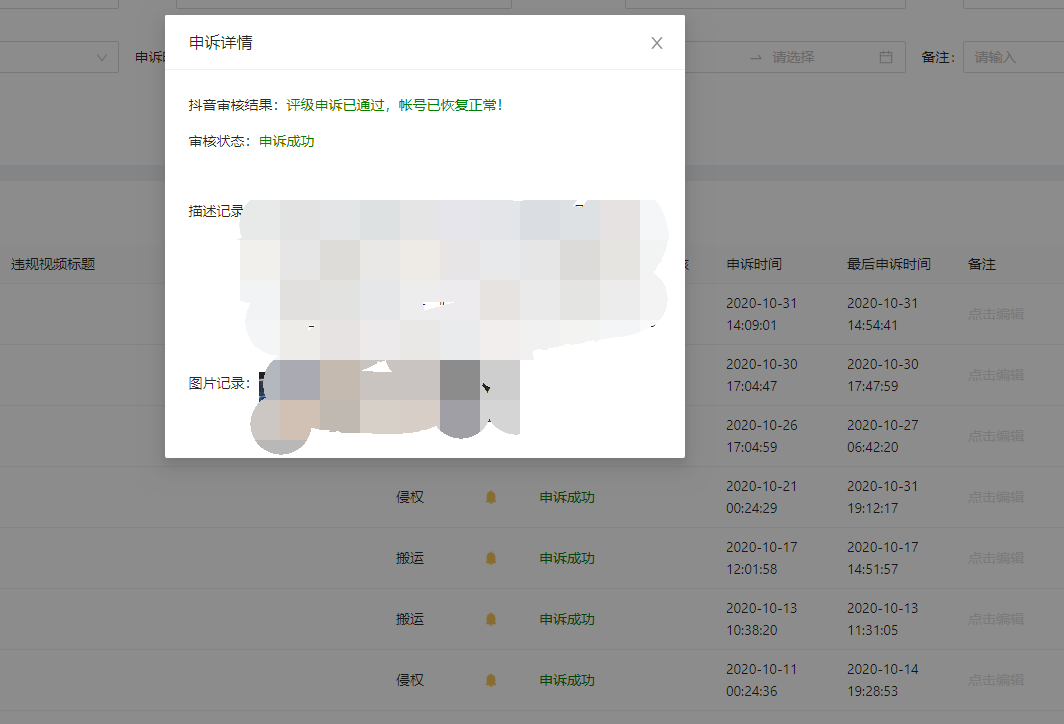The width and height of the screenshot is (1064, 724).
Task: Click 点击编辑 for 2020-10-21 00:24:29 row
Action: click(995, 497)
